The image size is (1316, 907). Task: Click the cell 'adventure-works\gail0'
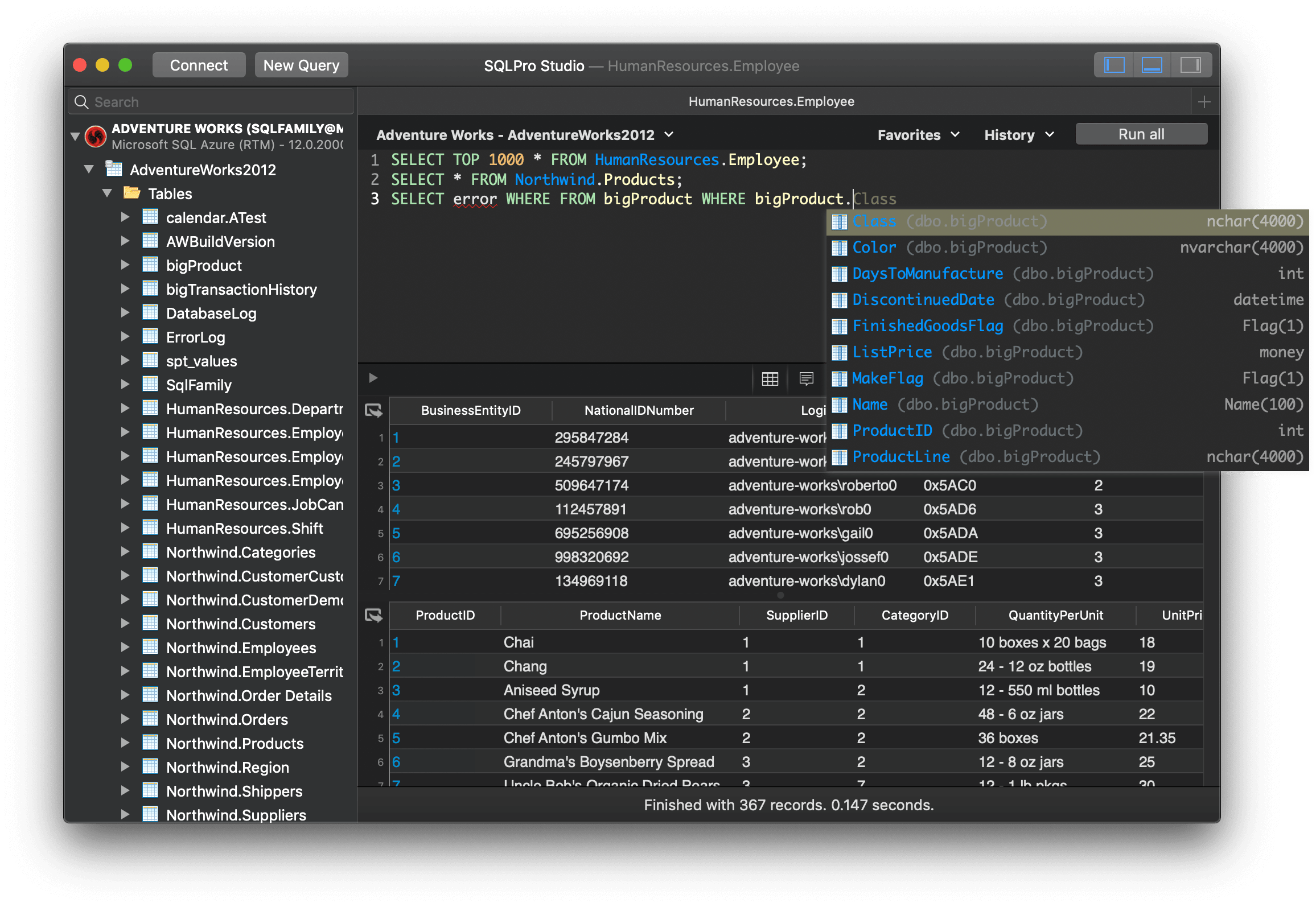click(x=800, y=533)
